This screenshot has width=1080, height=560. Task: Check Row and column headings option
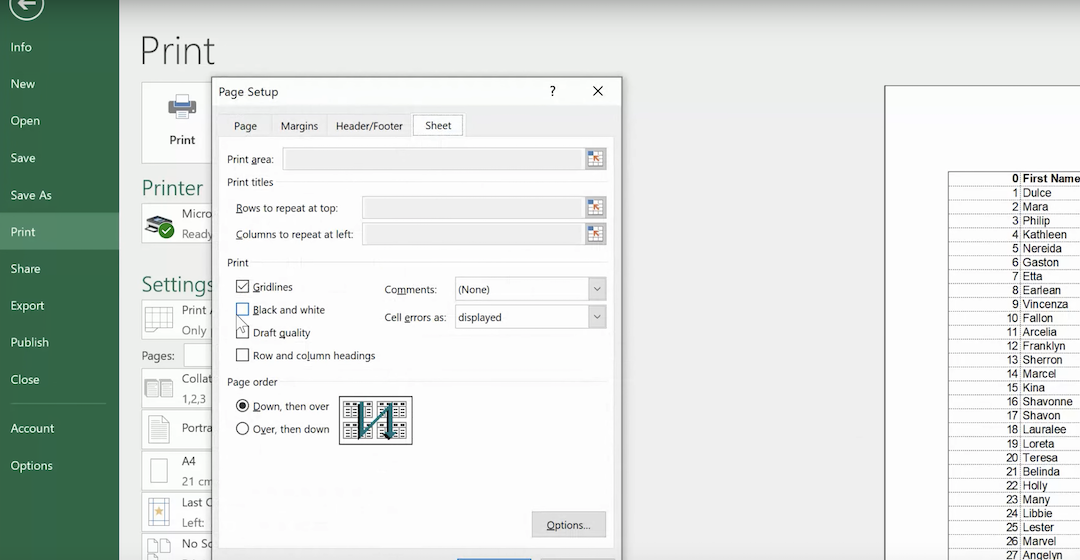tap(243, 355)
